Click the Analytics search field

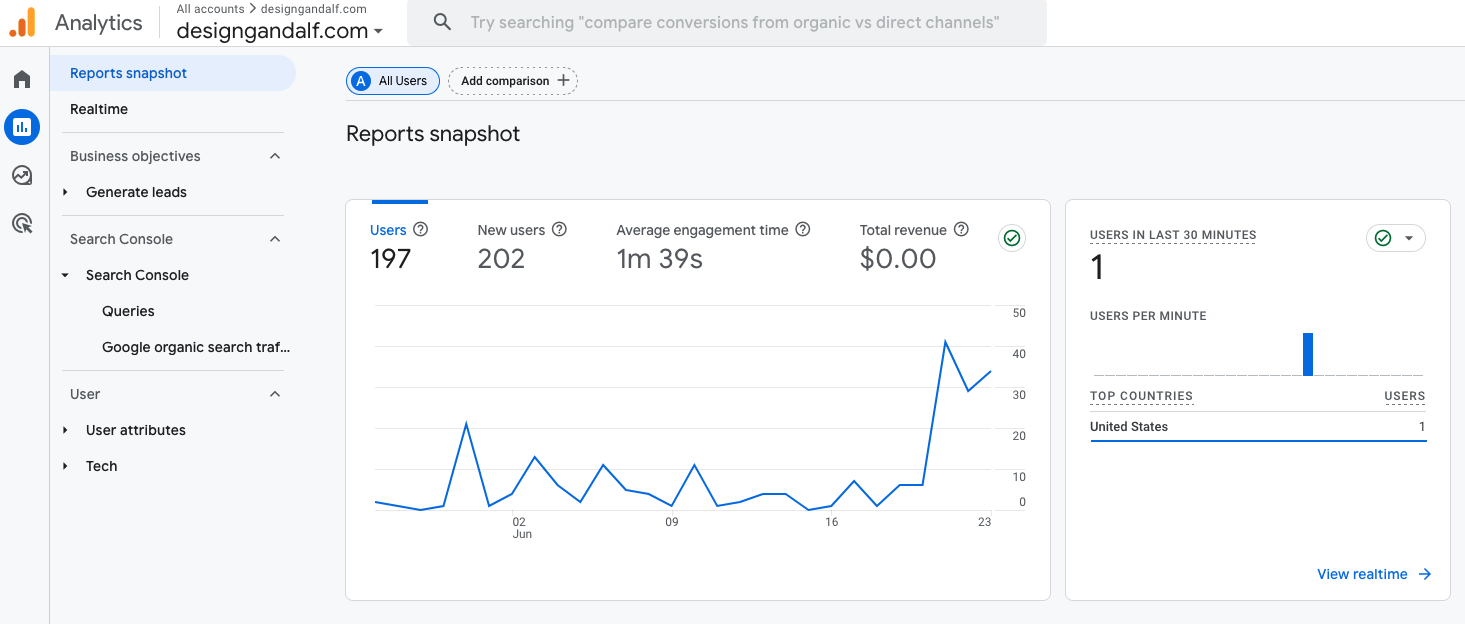click(x=734, y=22)
